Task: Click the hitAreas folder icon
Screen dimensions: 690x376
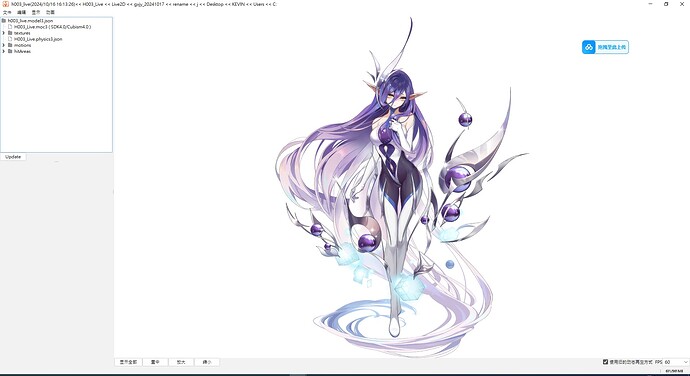Action: click(10, 51)
